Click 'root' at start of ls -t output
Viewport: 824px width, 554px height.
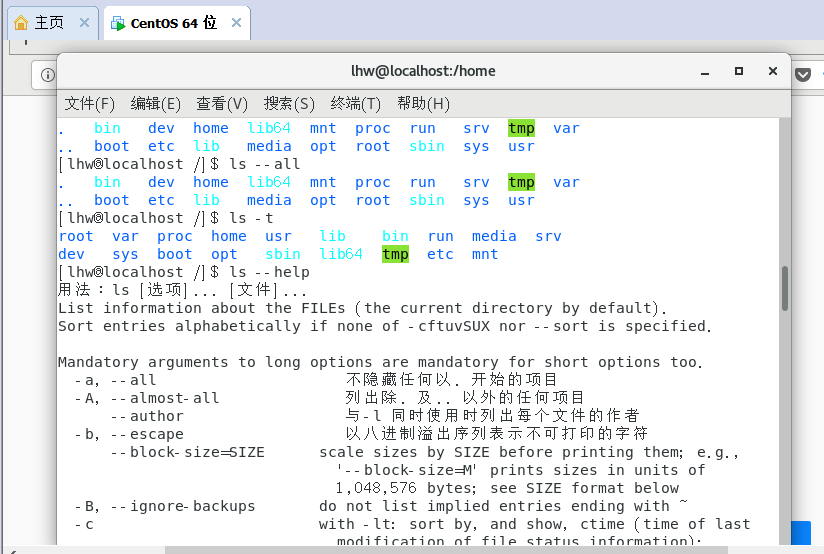pyautogui.click(x=76, y=237)
